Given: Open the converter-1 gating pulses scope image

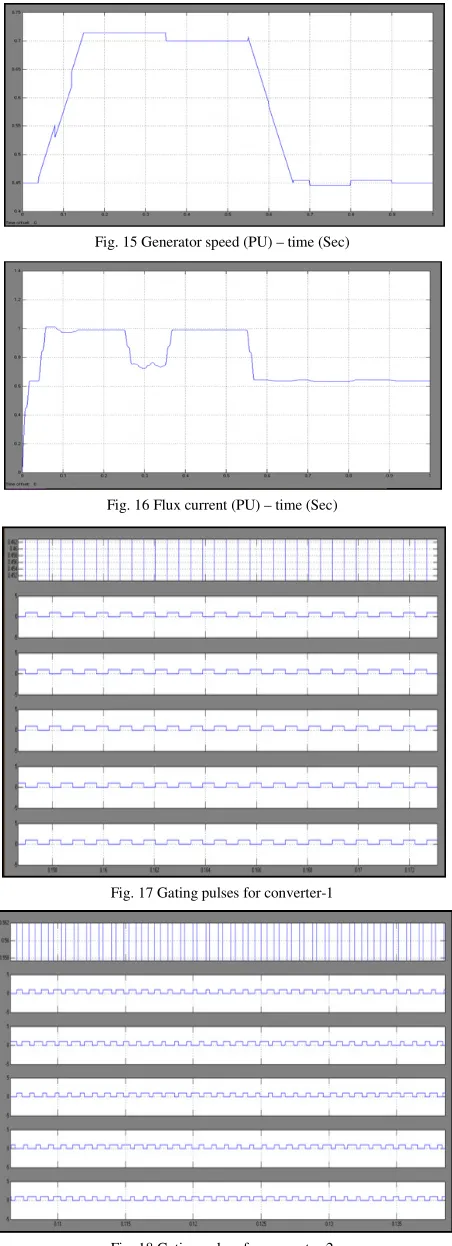Looking at the screenshot, I should click(226, 702).
